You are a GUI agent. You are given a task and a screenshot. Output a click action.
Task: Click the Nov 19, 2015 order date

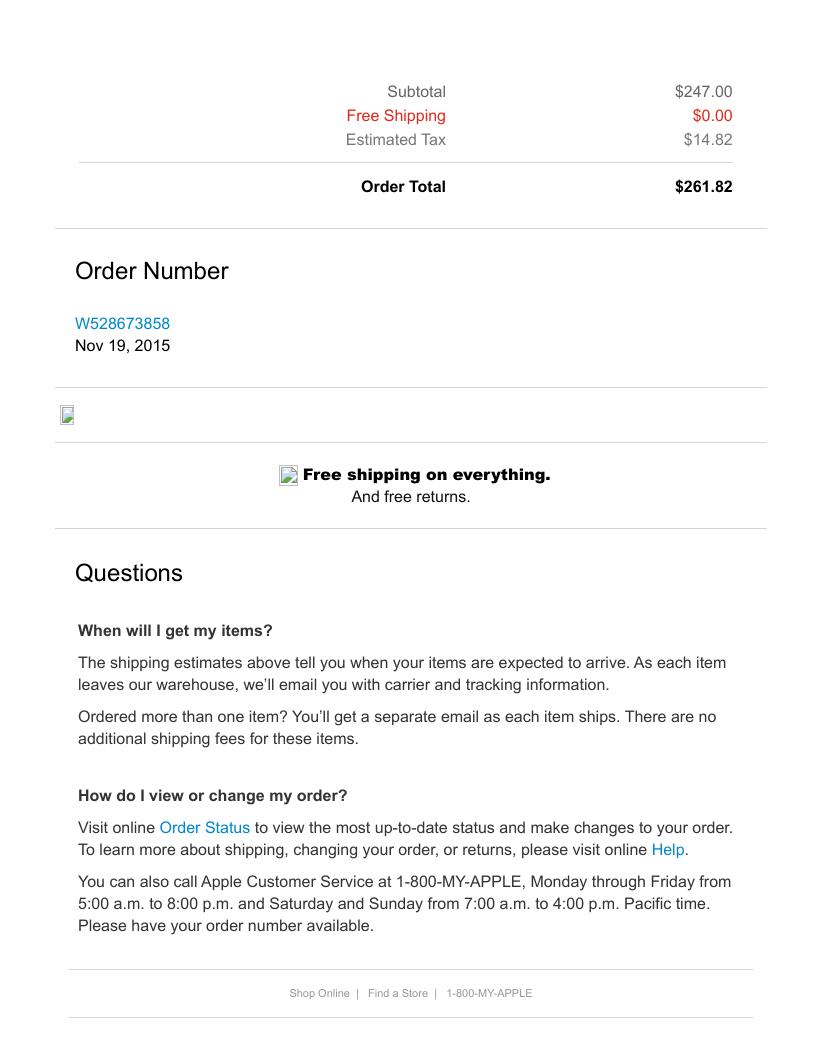[x=122, y=346]
